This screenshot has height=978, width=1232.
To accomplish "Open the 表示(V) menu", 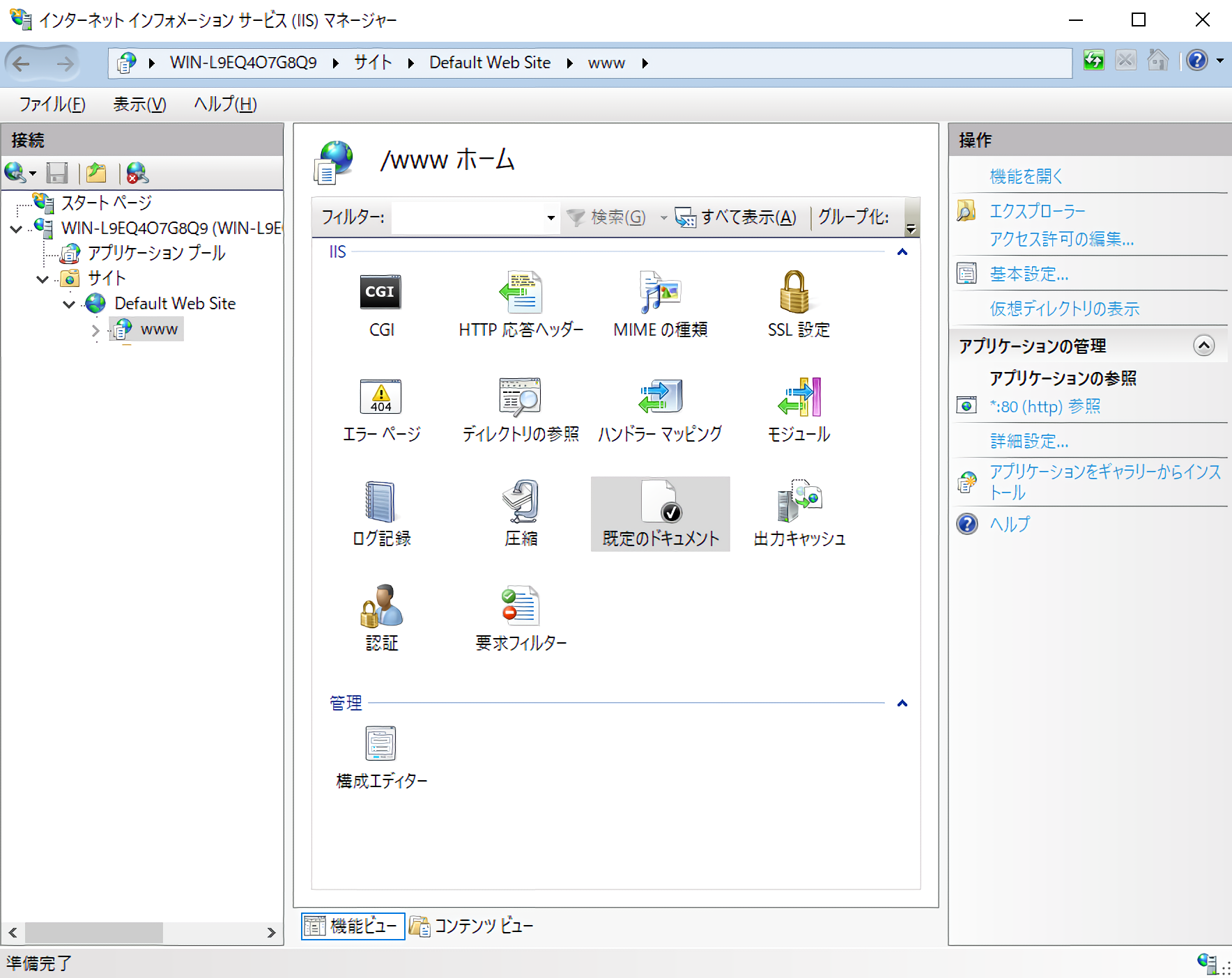I will [x=139, y=104].
